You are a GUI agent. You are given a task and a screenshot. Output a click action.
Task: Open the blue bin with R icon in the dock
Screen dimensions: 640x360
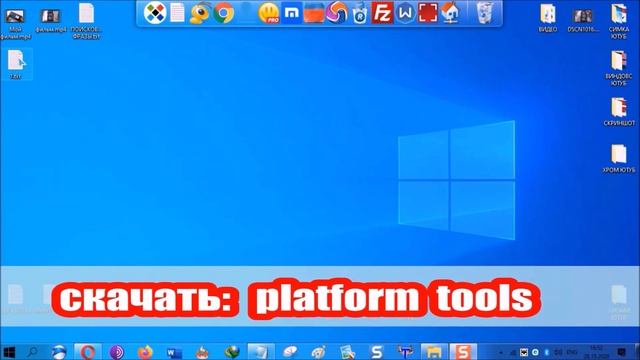[360, 14]
